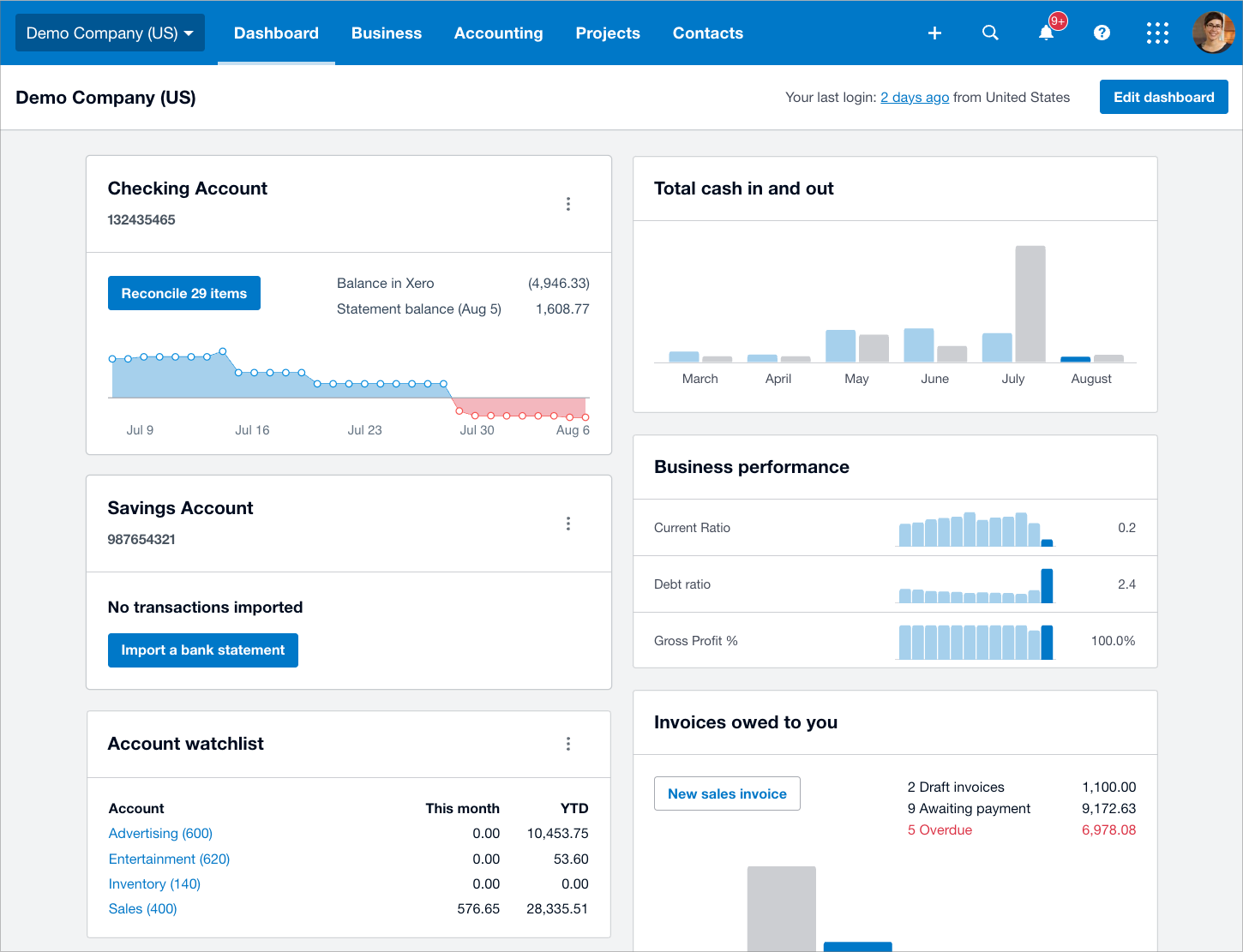Open the Business menu
Image resolution: width=1243 pixels, height=952 pixels.
[387, 33]
